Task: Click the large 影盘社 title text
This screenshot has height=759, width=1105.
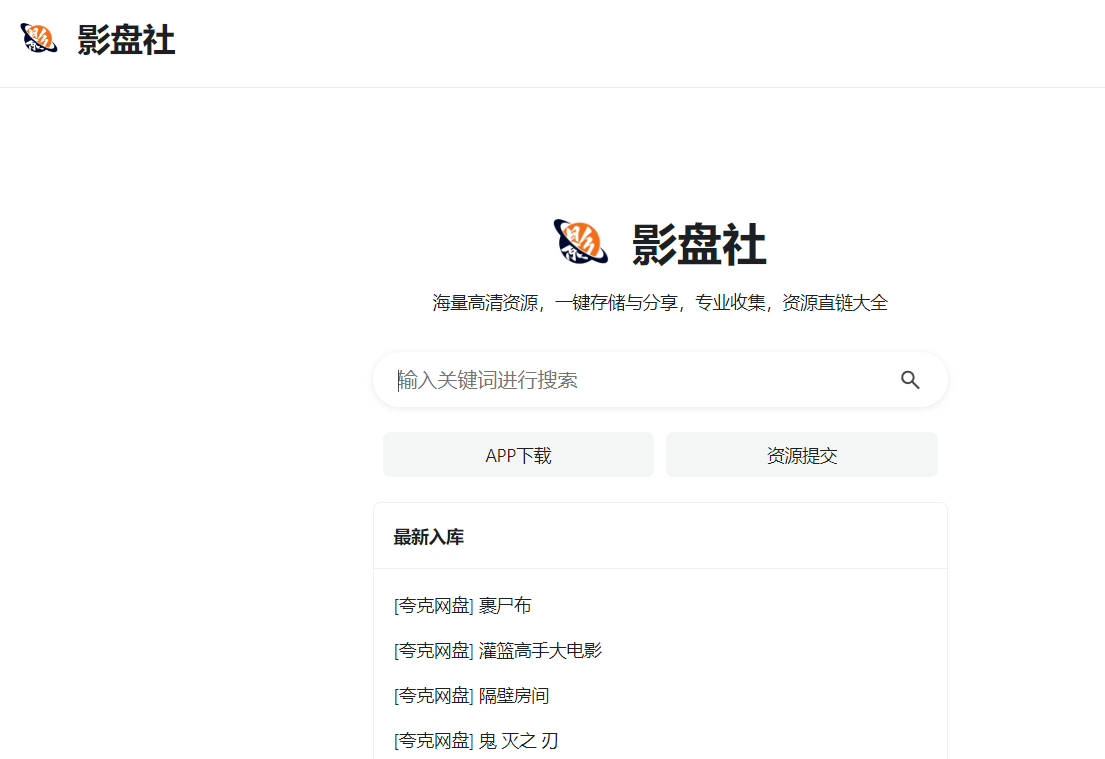Action: pyautogui.click(x=697, y=244)
